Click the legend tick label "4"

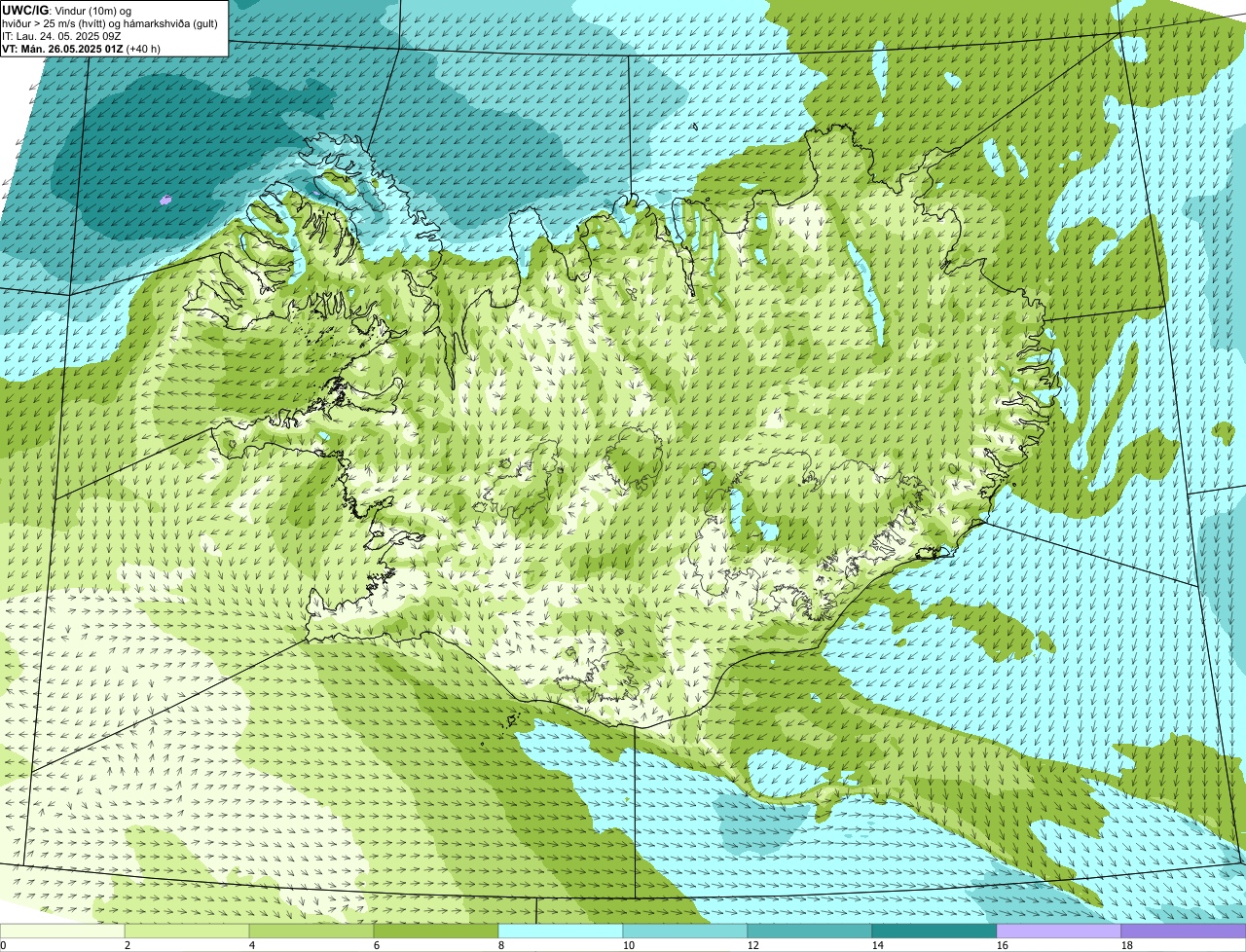coord(252,945)
